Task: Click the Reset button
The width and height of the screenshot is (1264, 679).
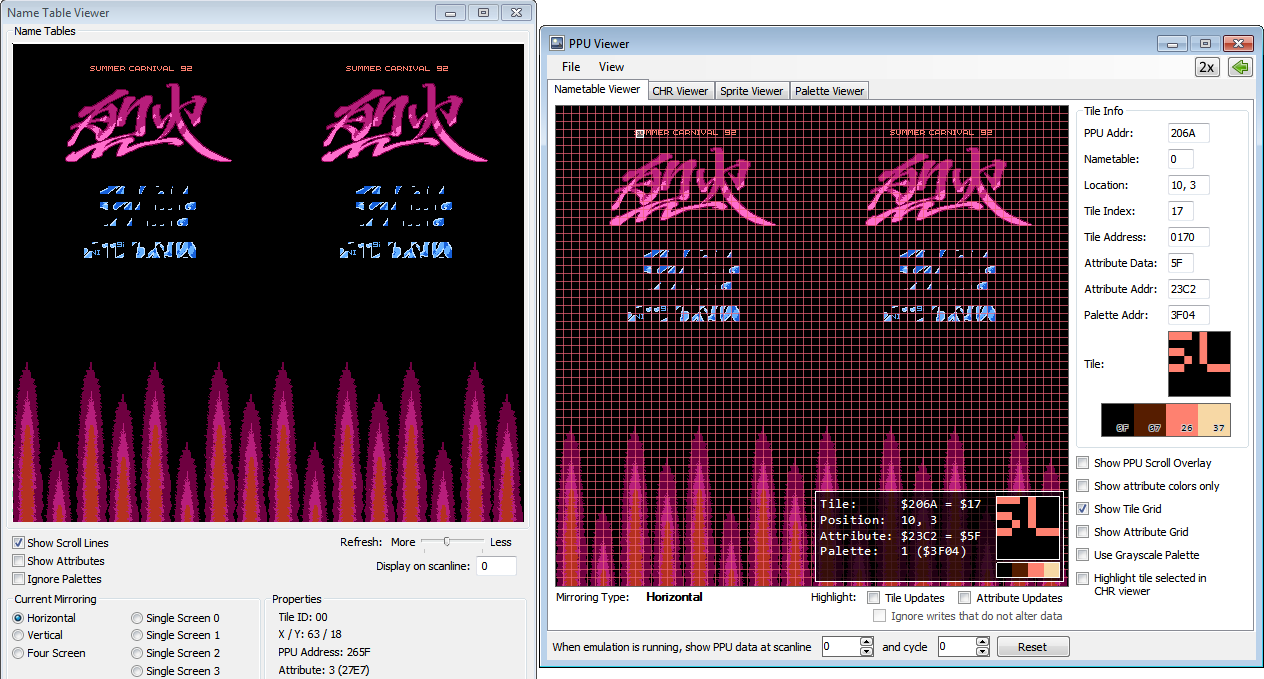Action: [1032, 646]
